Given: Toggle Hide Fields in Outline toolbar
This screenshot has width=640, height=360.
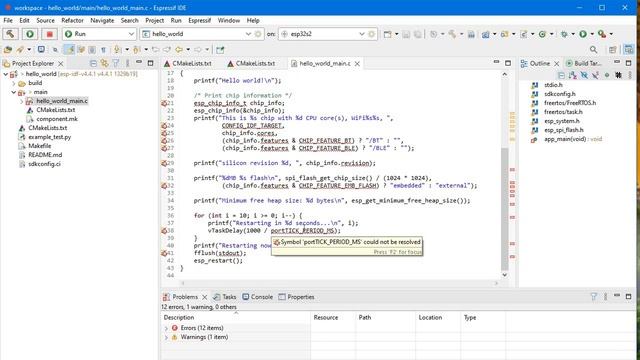Looking at the screenshot, I should 584,75.
